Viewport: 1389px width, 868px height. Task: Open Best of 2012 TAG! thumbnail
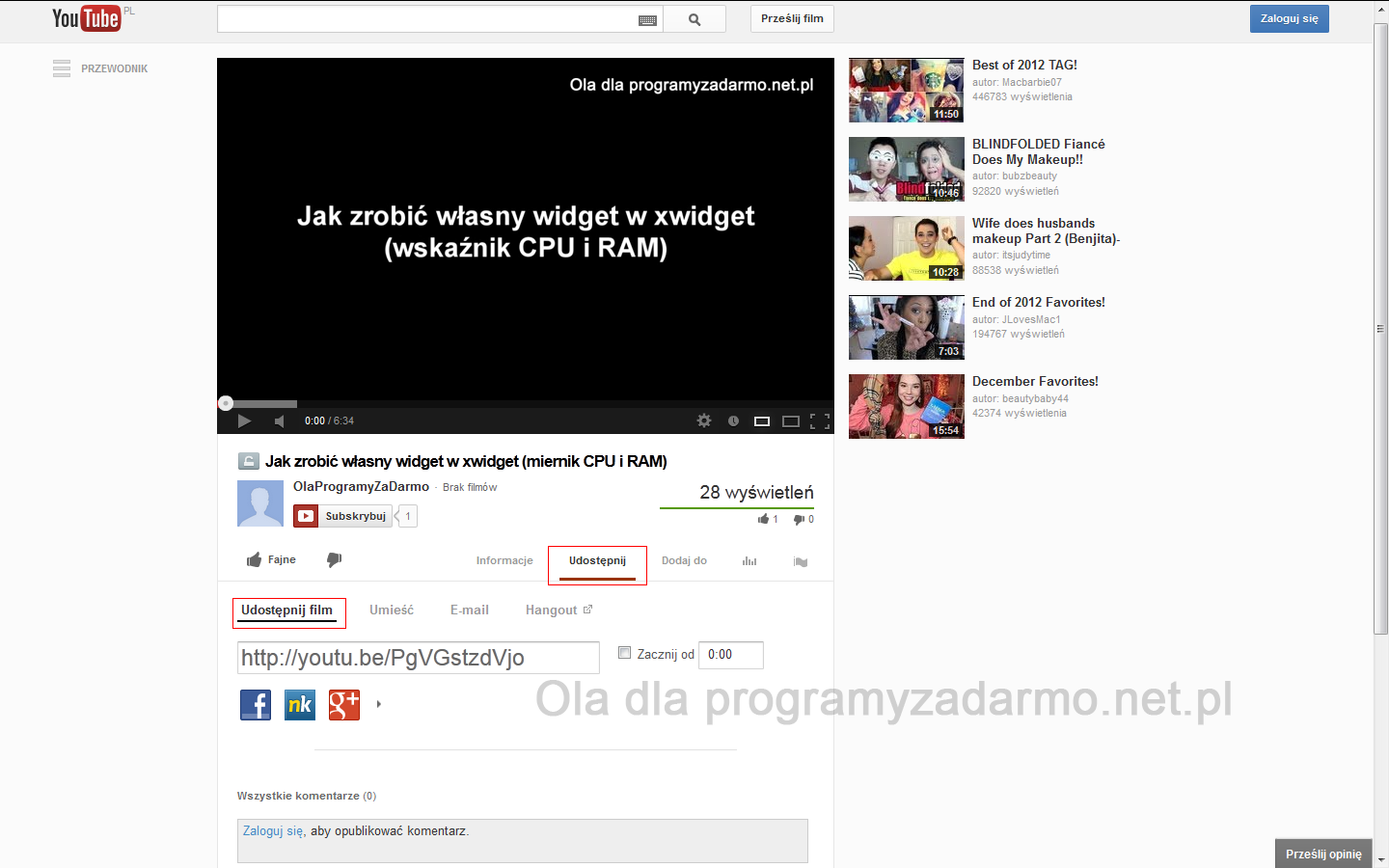(907, 91)
